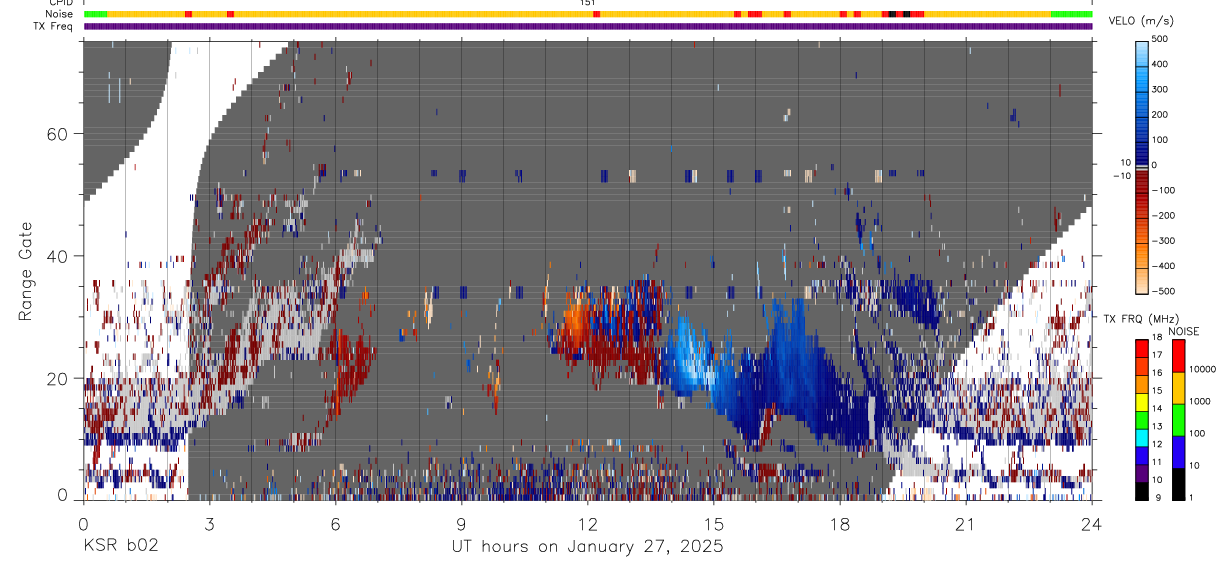Screen dimensions: 1228x567
Task: Pick the blue segment of NOISE color bar
Action: (1178, 452)
